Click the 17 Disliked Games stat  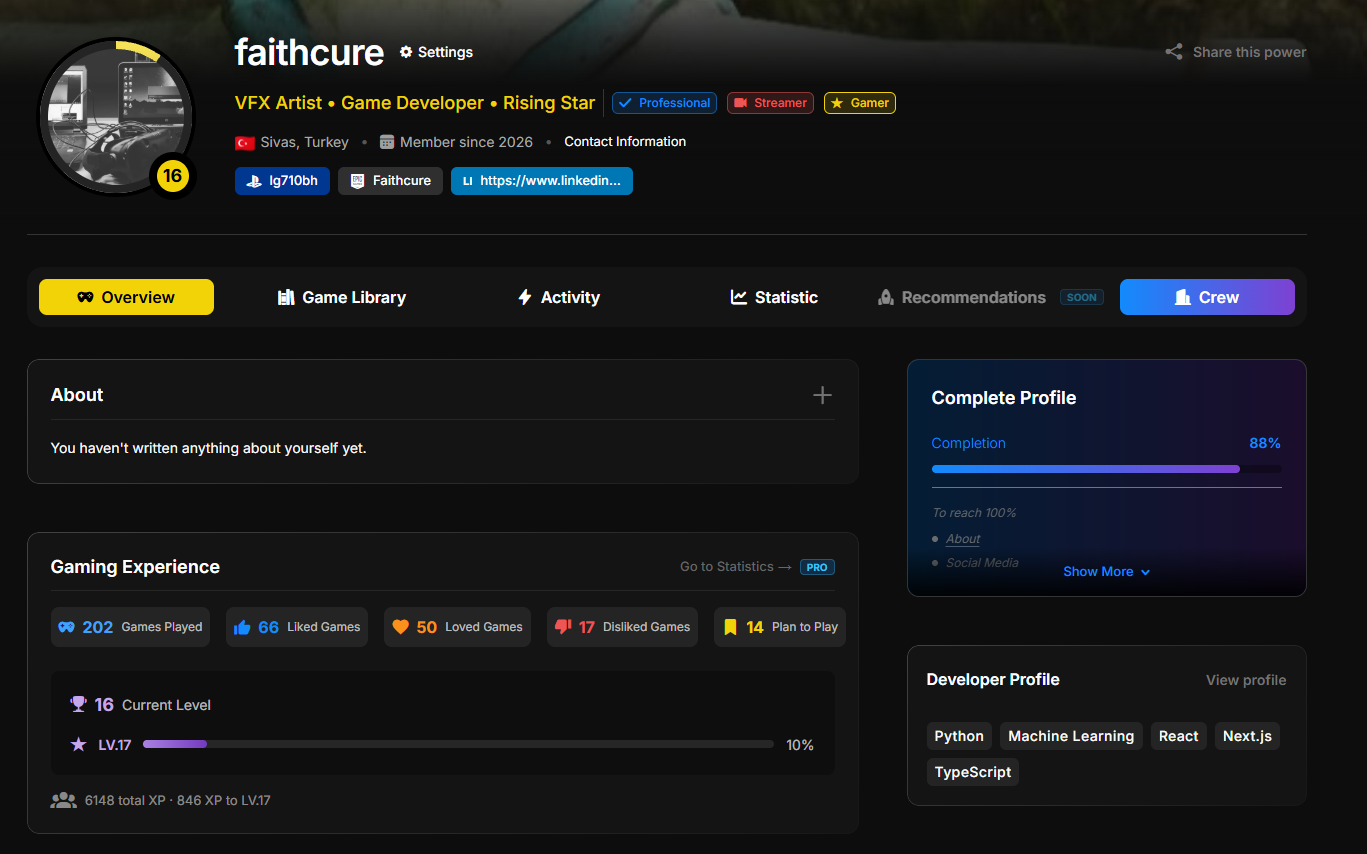tap(622, 627)
